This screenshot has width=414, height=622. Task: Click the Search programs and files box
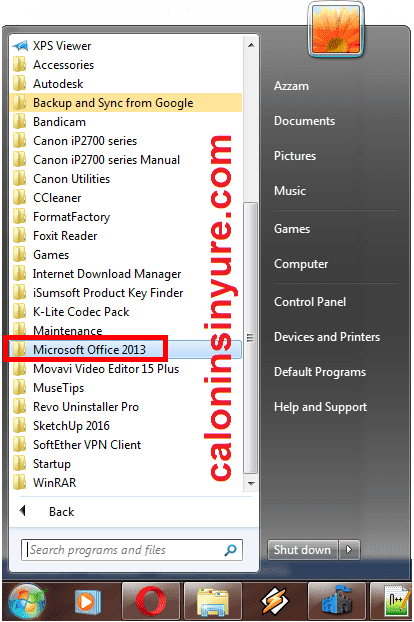click(132, 550)
